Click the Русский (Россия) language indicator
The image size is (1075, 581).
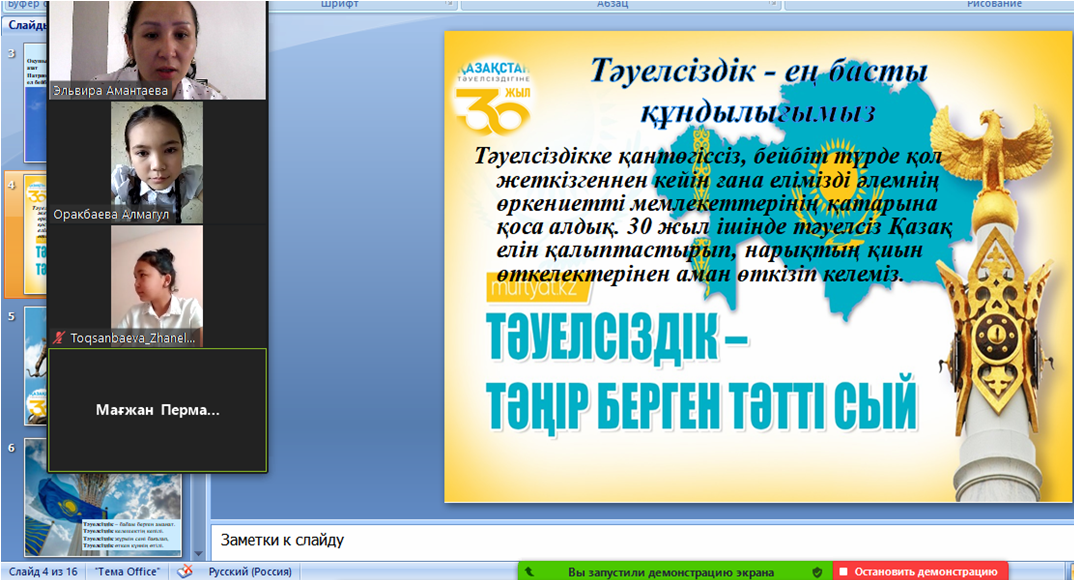coord(249,572)
